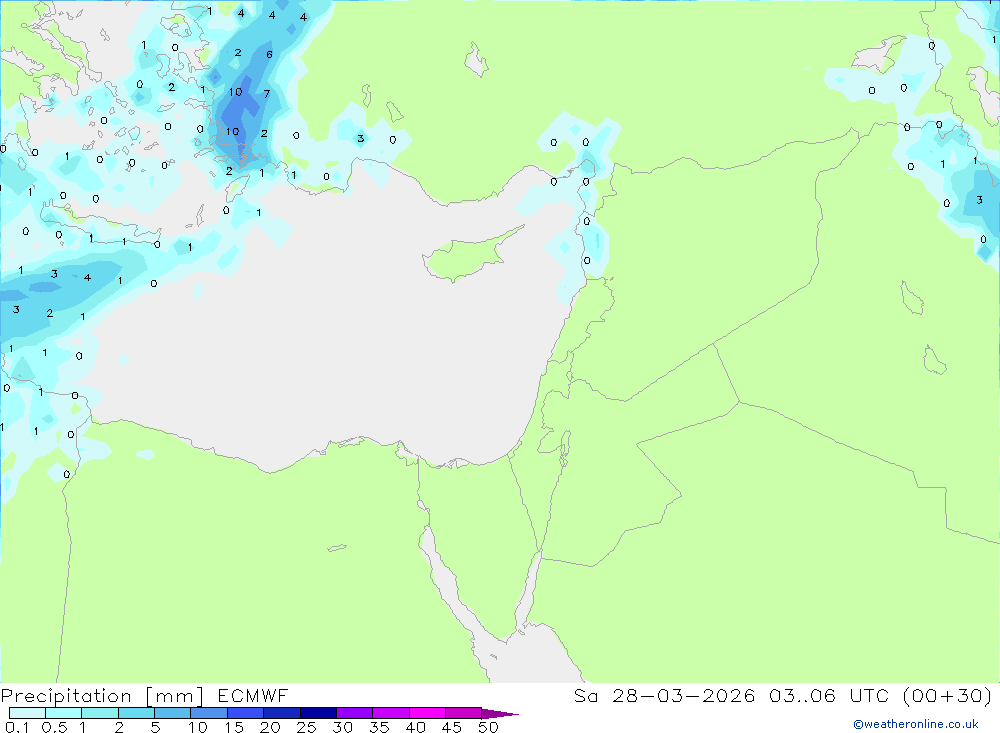This screenshot has width=1000, height=733.
Task: Click the legend swatch between 2 and 5
Action: pos(136,713)
